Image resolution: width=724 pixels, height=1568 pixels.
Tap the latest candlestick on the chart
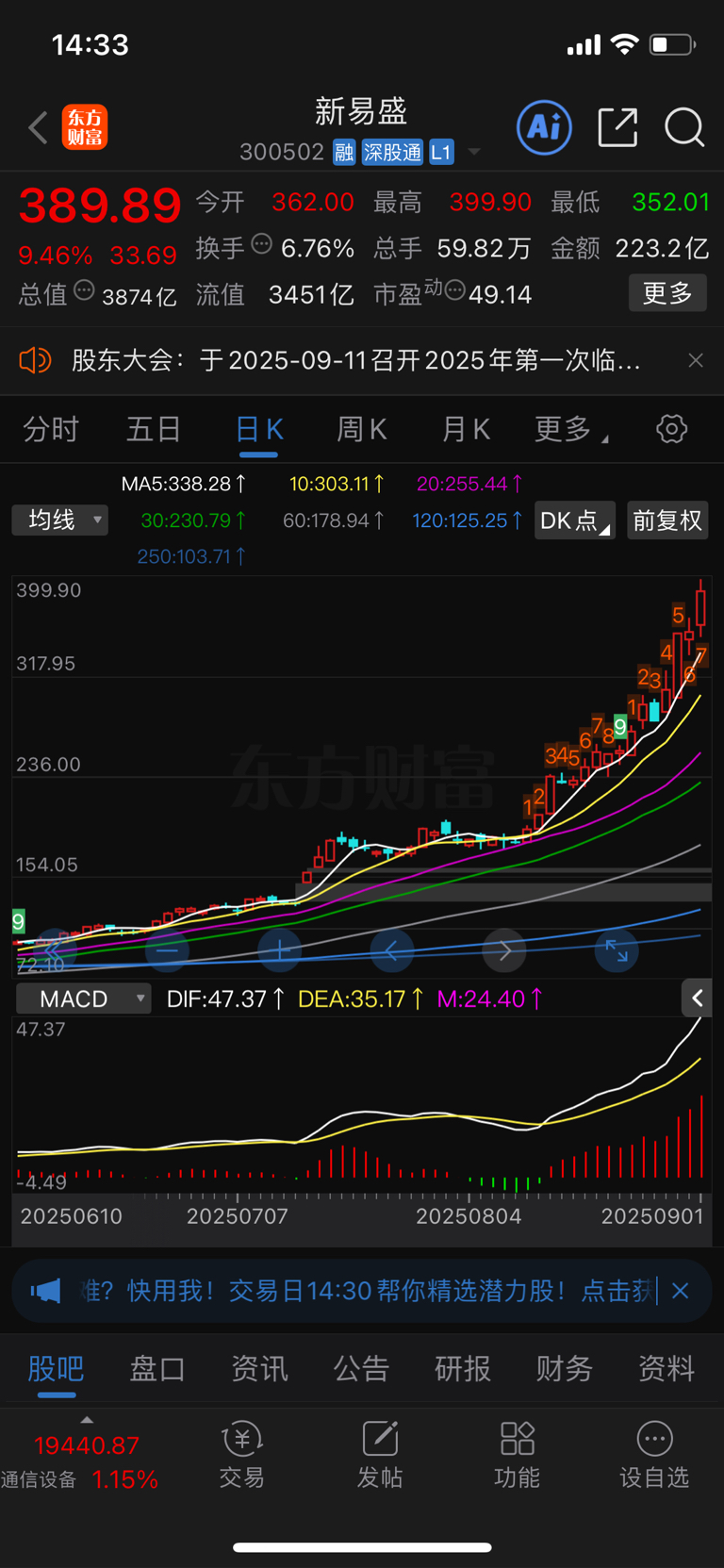click(x=700, y=607)
